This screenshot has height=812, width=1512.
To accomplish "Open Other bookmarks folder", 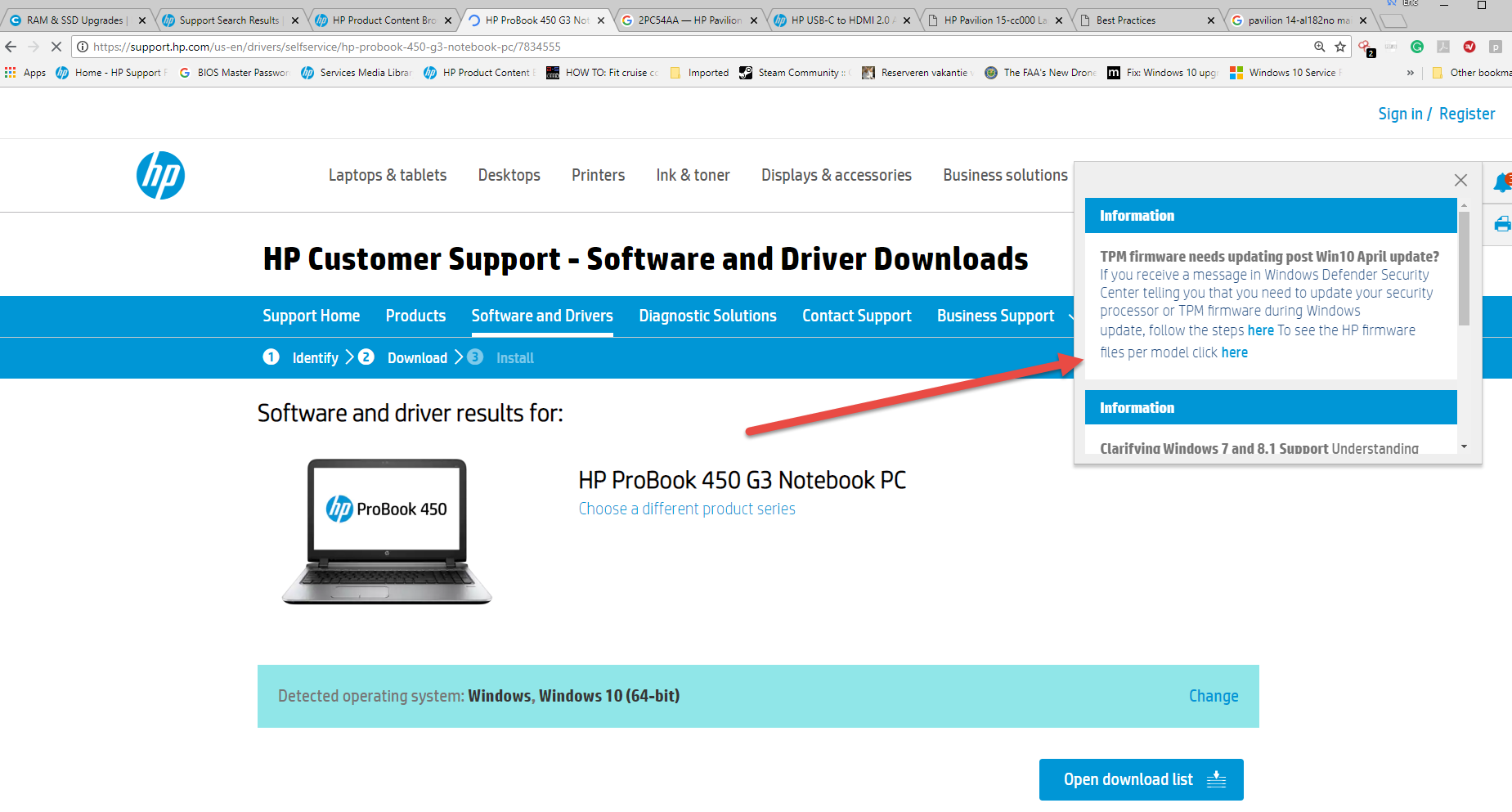I will pyautogui.click(x=1471, y=73).
